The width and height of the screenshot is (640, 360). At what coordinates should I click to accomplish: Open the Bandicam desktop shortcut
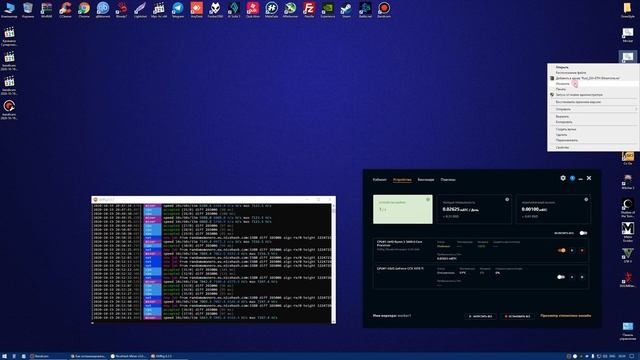coord(384,9)
